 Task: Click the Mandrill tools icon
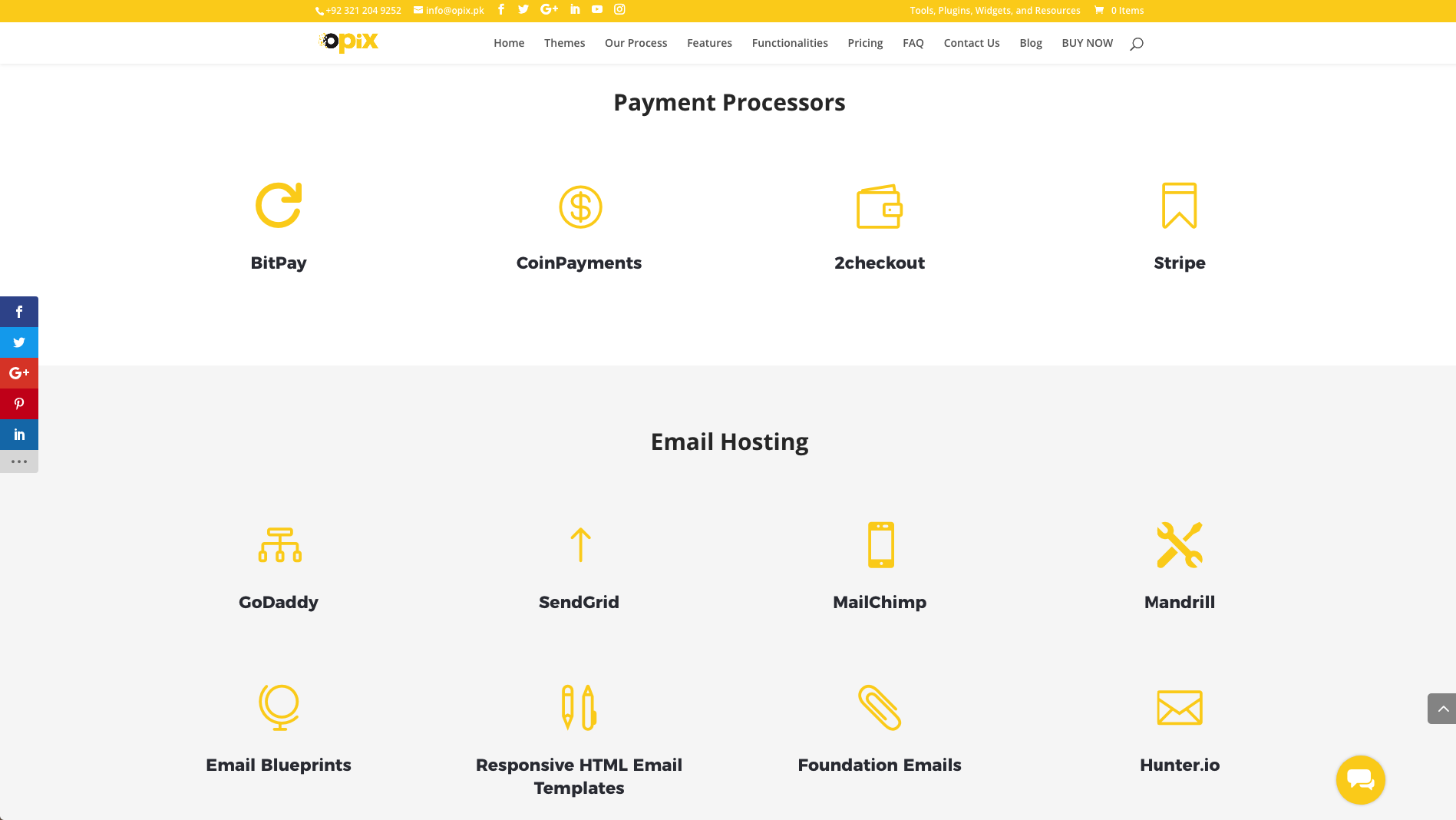1180,544
